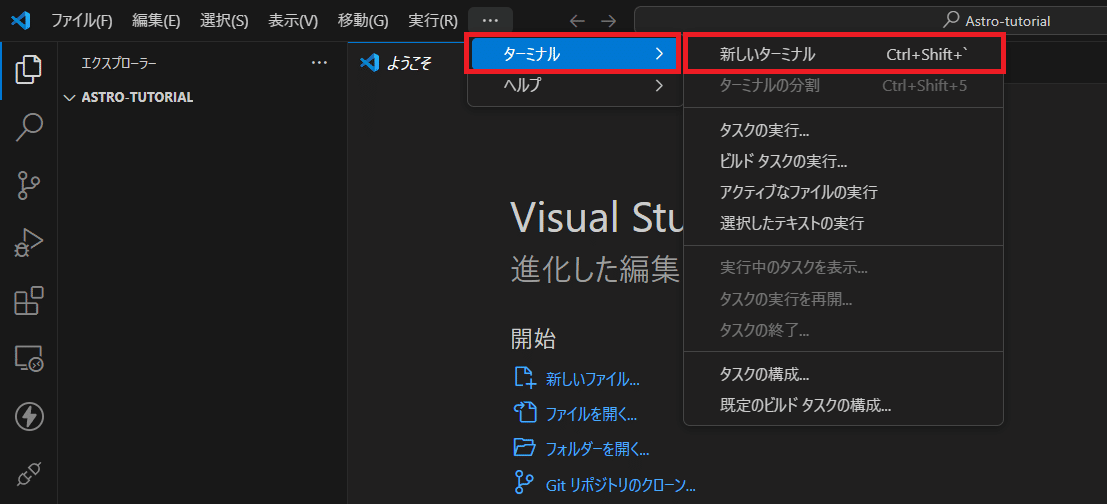
Task: Choose ビルド タスクの実行... menu entry
Action: [844, 161]
